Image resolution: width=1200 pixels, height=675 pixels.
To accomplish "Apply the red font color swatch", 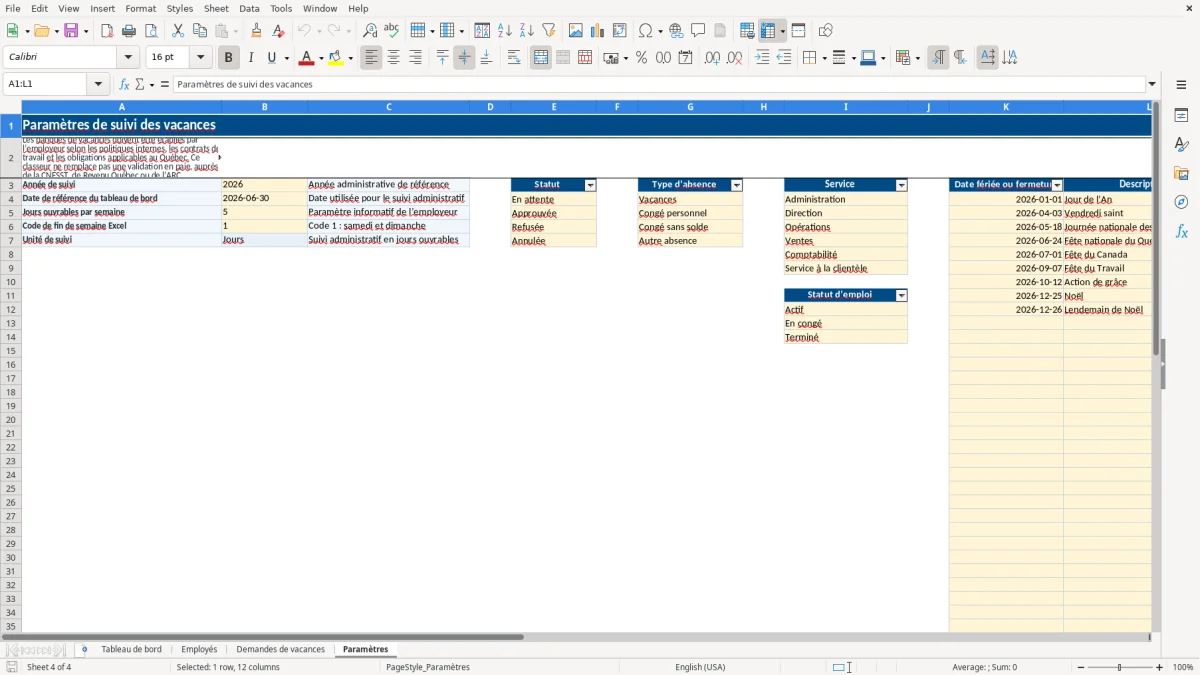I will tap(307, 58).
